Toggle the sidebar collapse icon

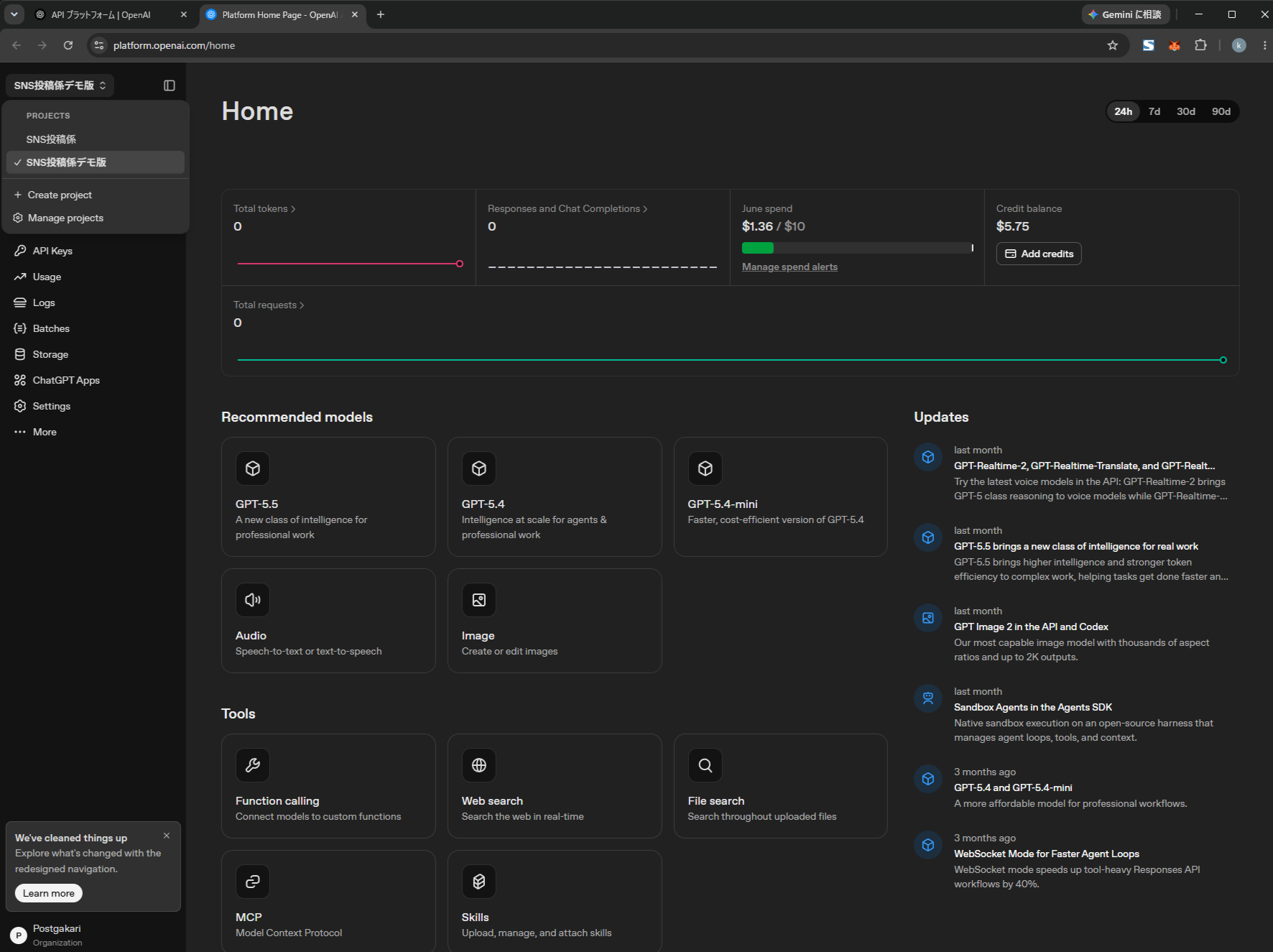[170, 86]
